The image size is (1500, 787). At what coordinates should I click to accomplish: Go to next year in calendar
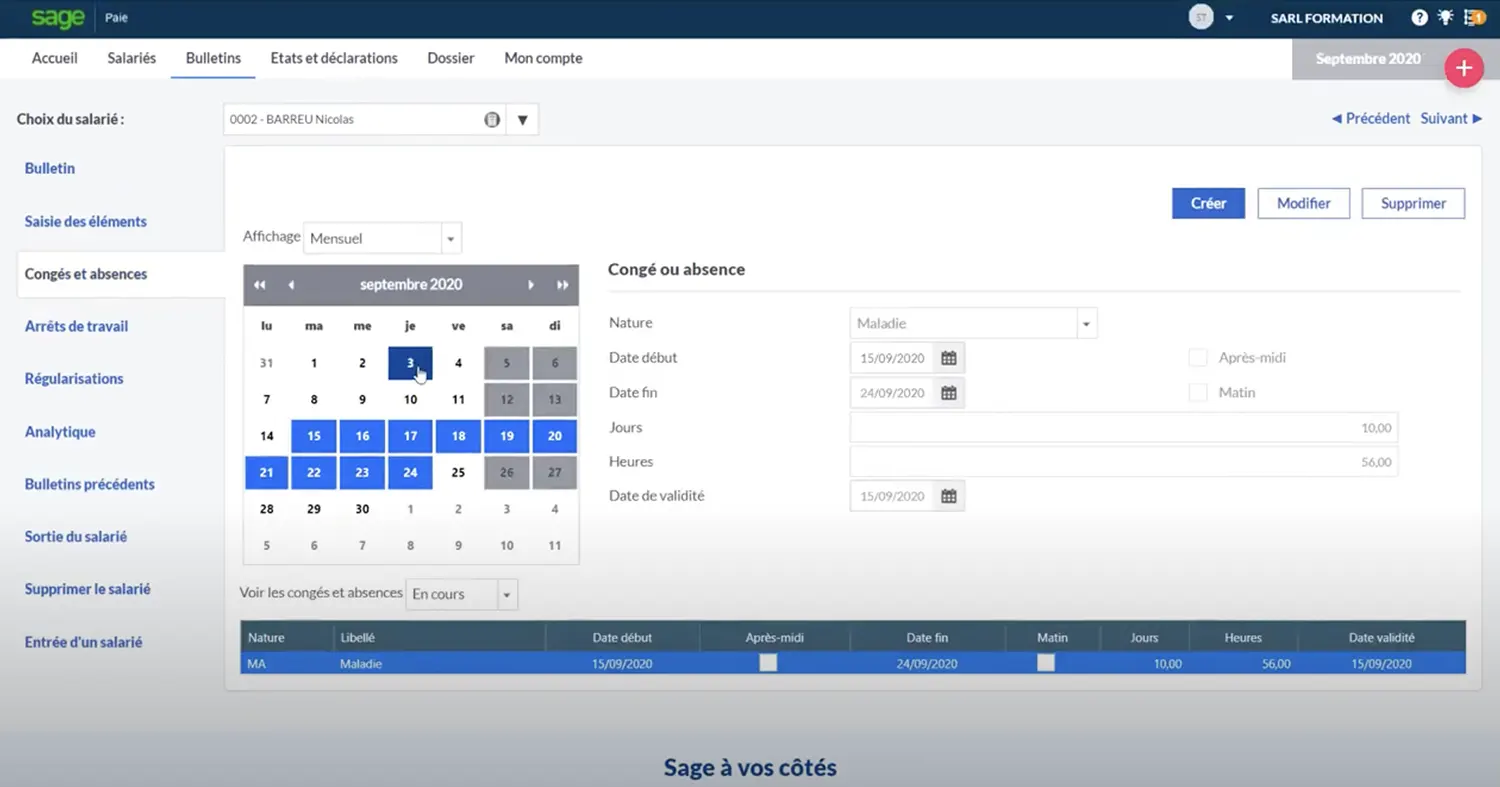[x=563, y=285]
